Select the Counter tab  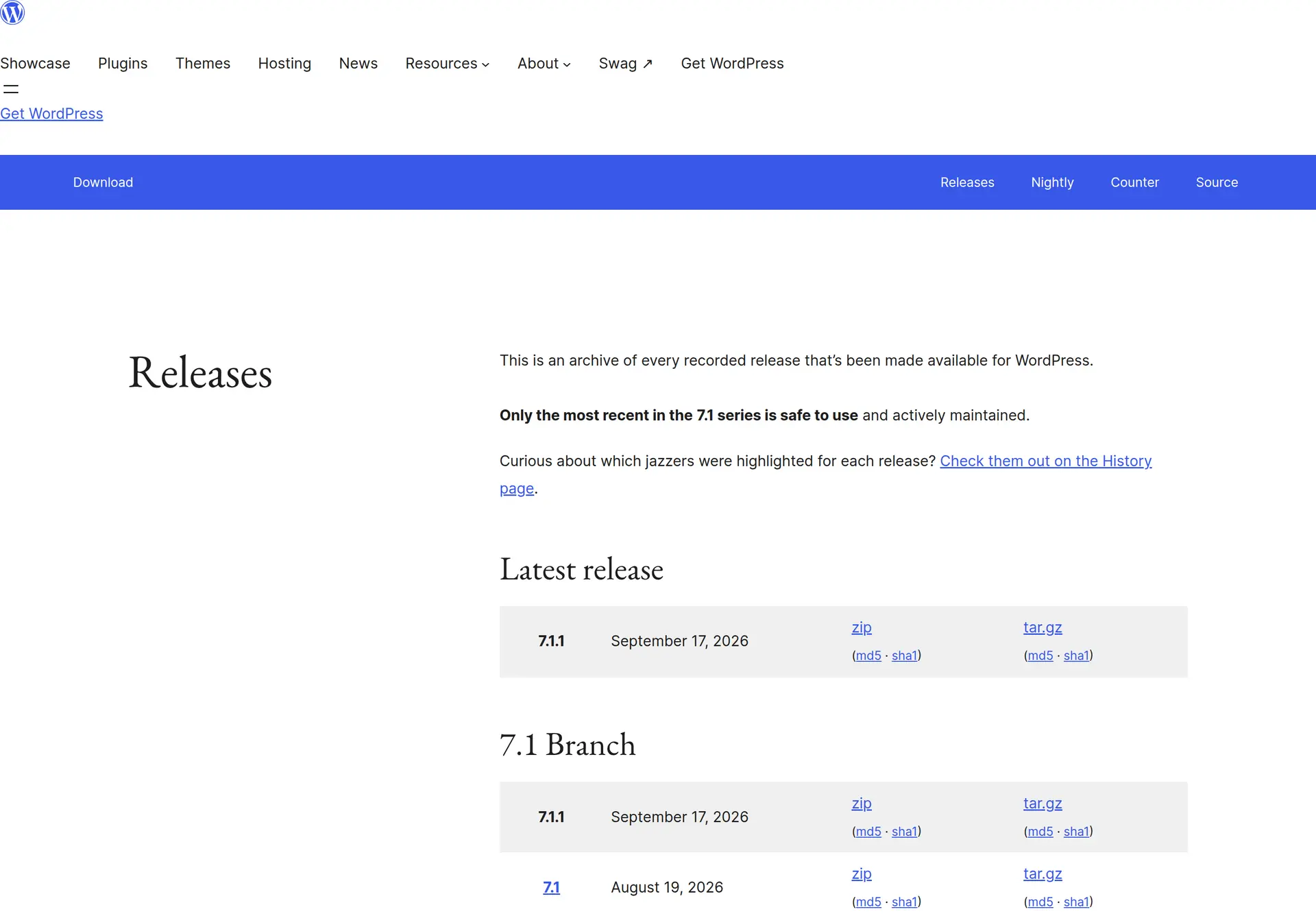[1134, 182]
